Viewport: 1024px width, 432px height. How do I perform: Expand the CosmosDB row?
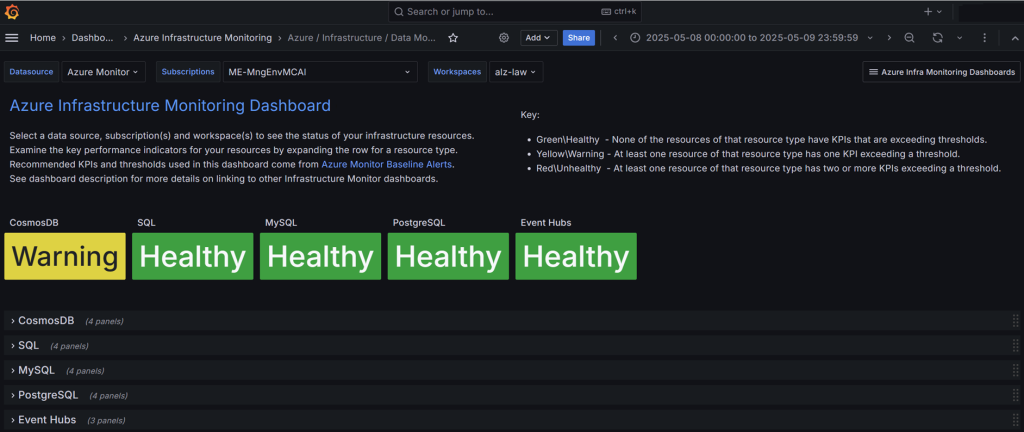coord(46,320)
